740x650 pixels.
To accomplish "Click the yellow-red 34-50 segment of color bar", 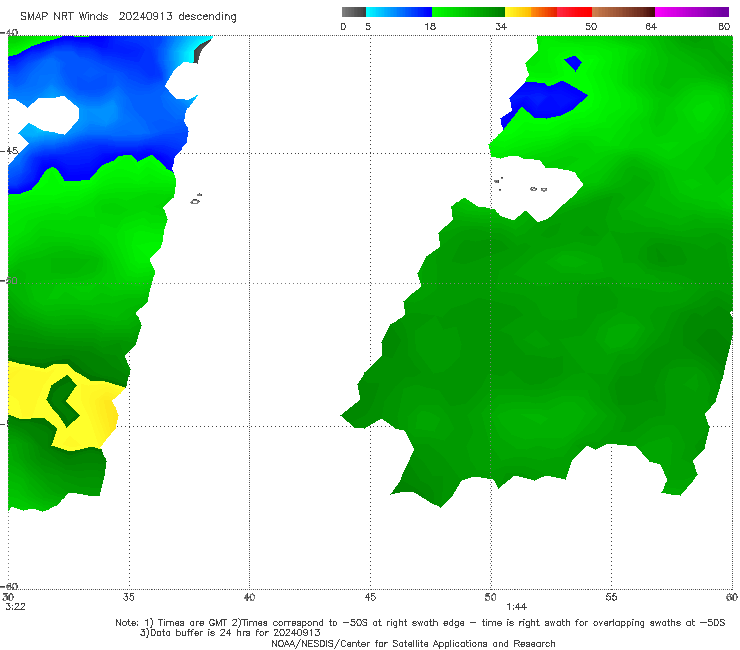I will click(x=548, y=12).
